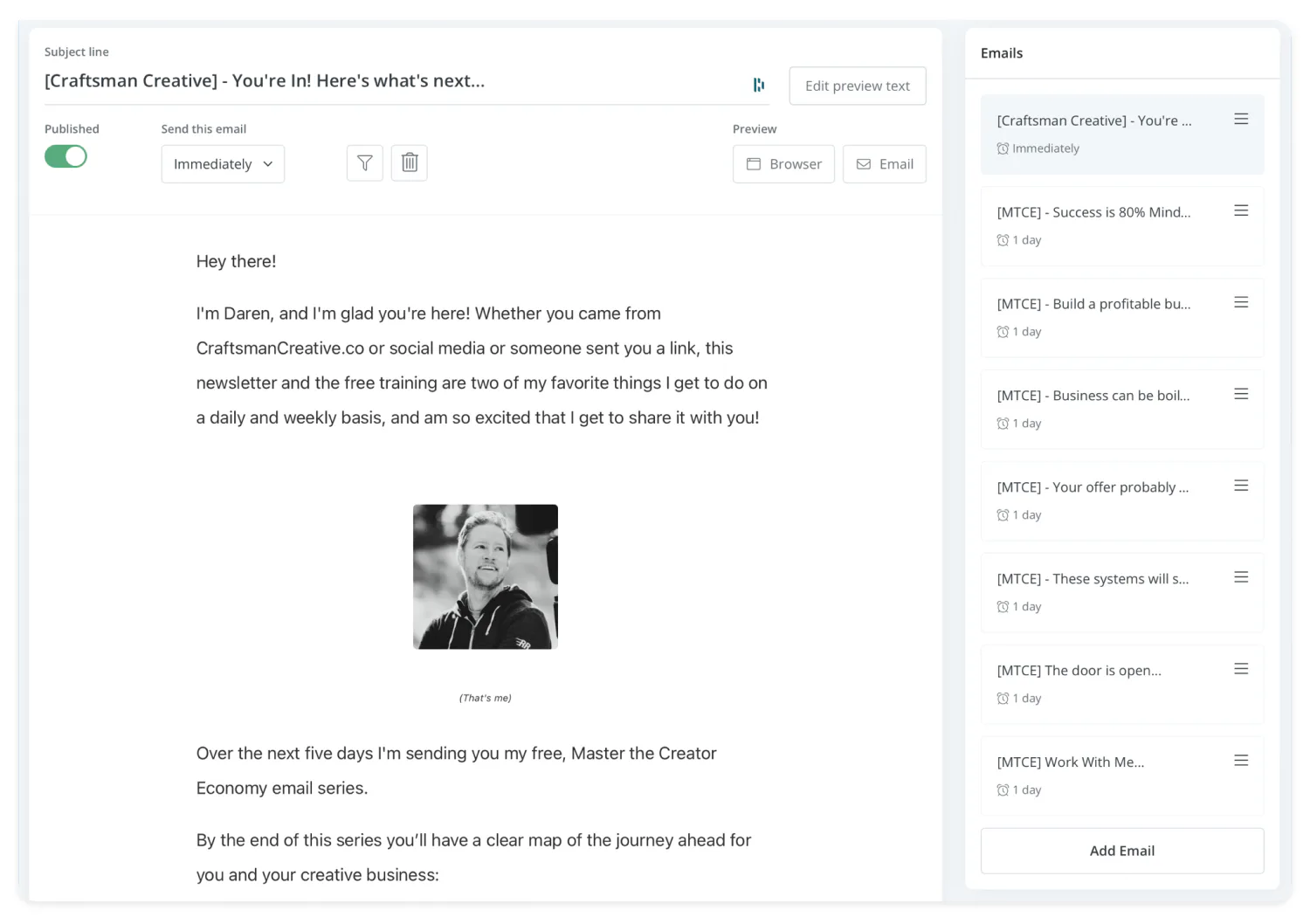The width and height of the screenshot is (1310, 924).
Task: Click drag handle for 'Work With Me' email
Action: pos(1240,762)
